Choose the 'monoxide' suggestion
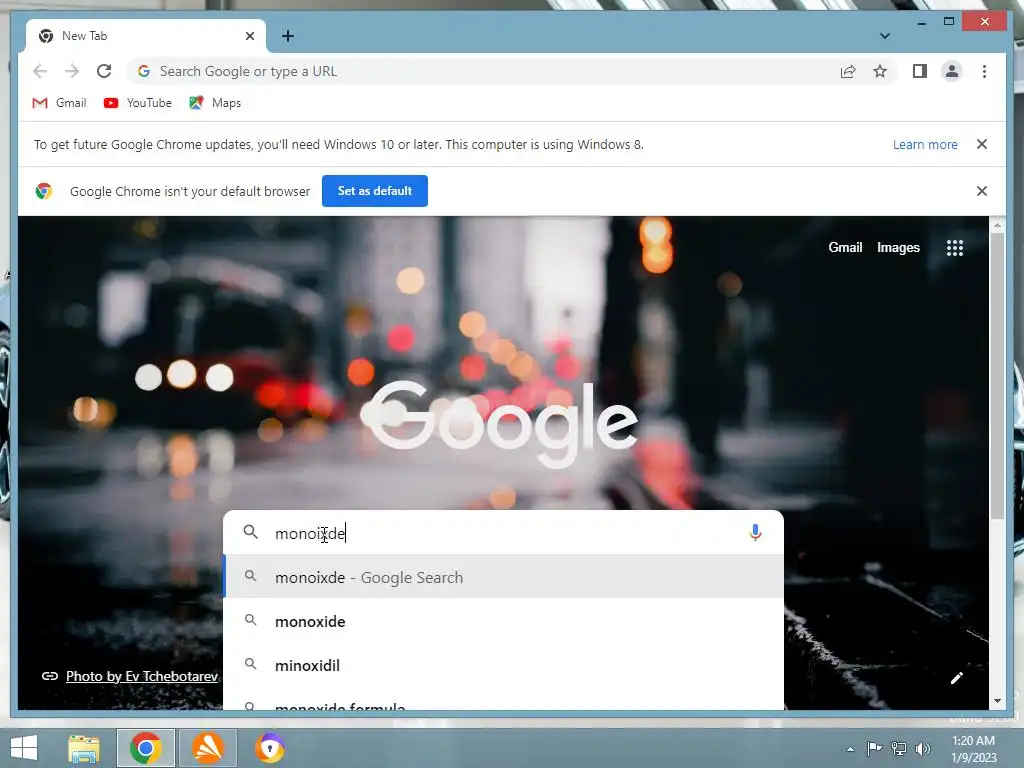This screenshot has width=1024, height=768. pyautogui.click(x=504, y=621)
